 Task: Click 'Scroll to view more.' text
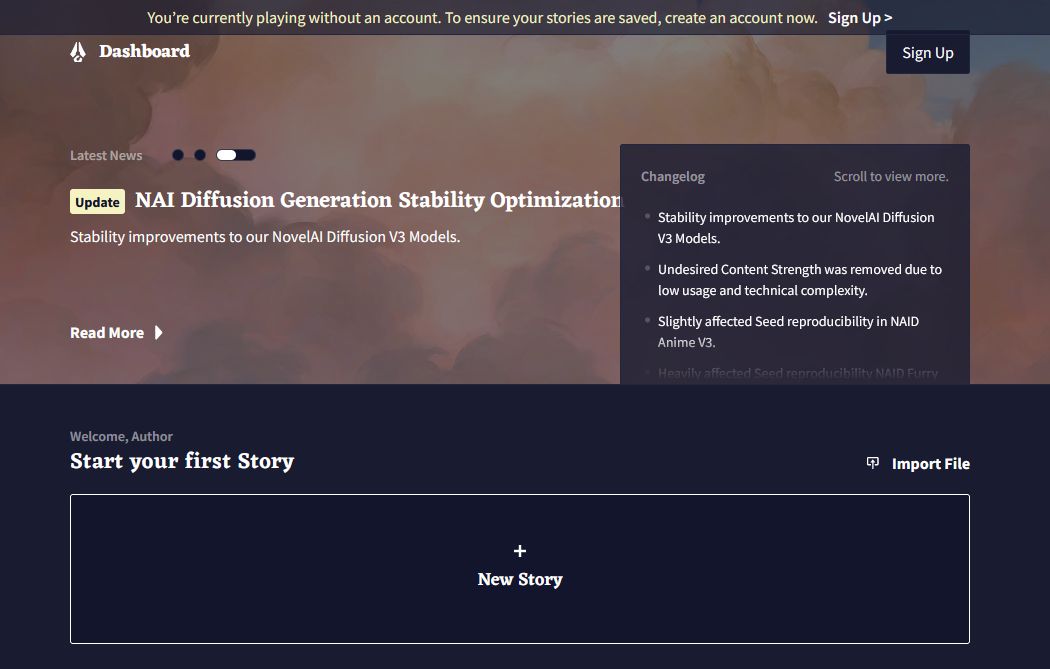[891, 177]
